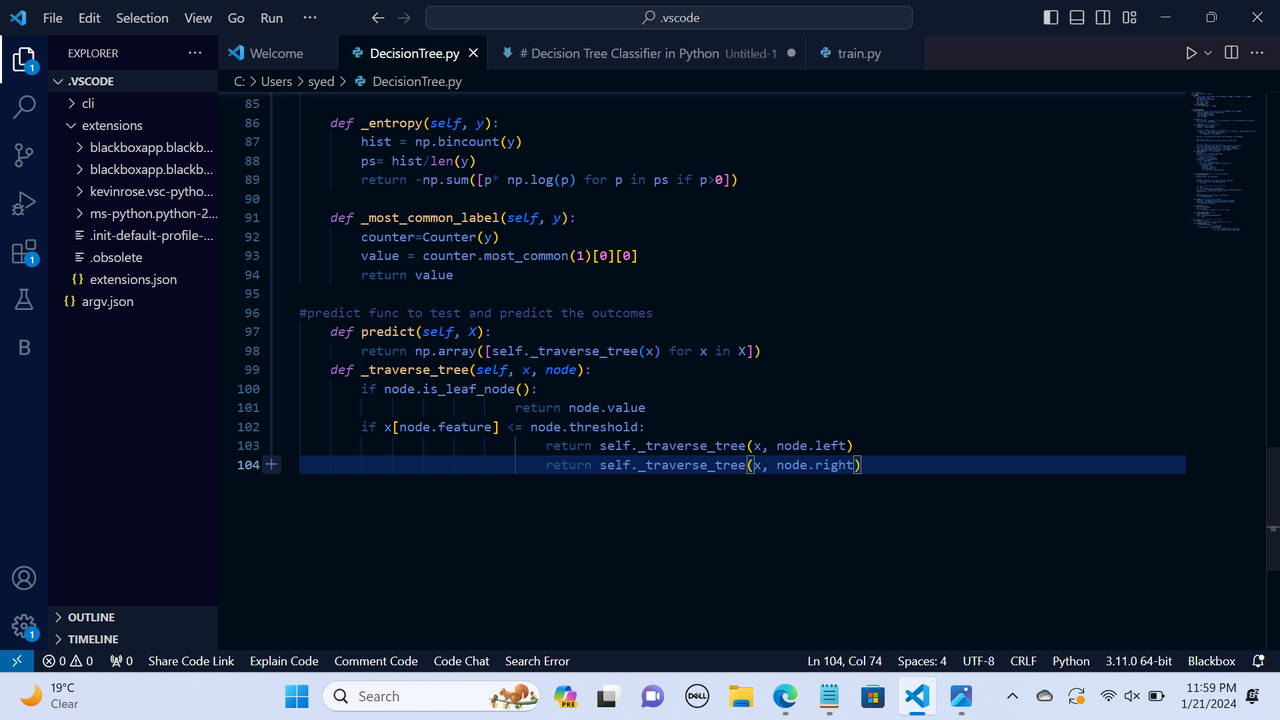This screenshot has width=1280, height=720.
Task: Go back in navigation history
Action: click(377, 18)
